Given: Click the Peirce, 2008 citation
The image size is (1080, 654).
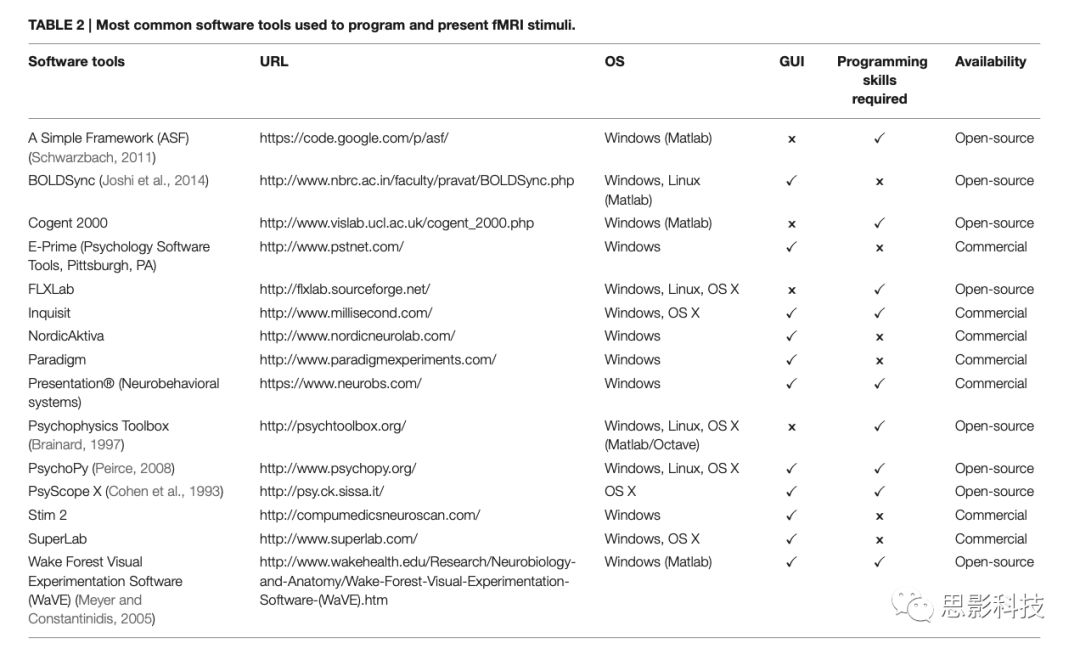Looking at the screenshot, I should [134, 468].
